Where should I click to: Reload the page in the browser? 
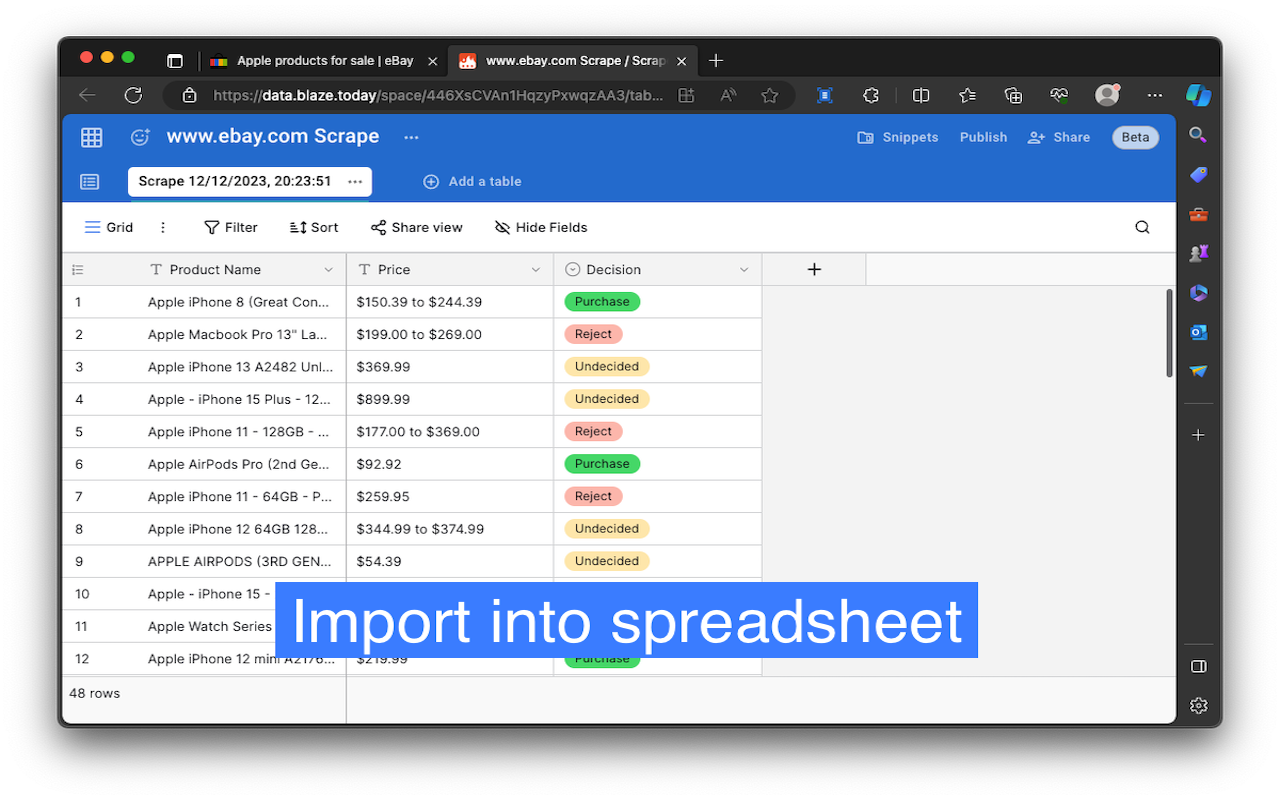point(133,95)
